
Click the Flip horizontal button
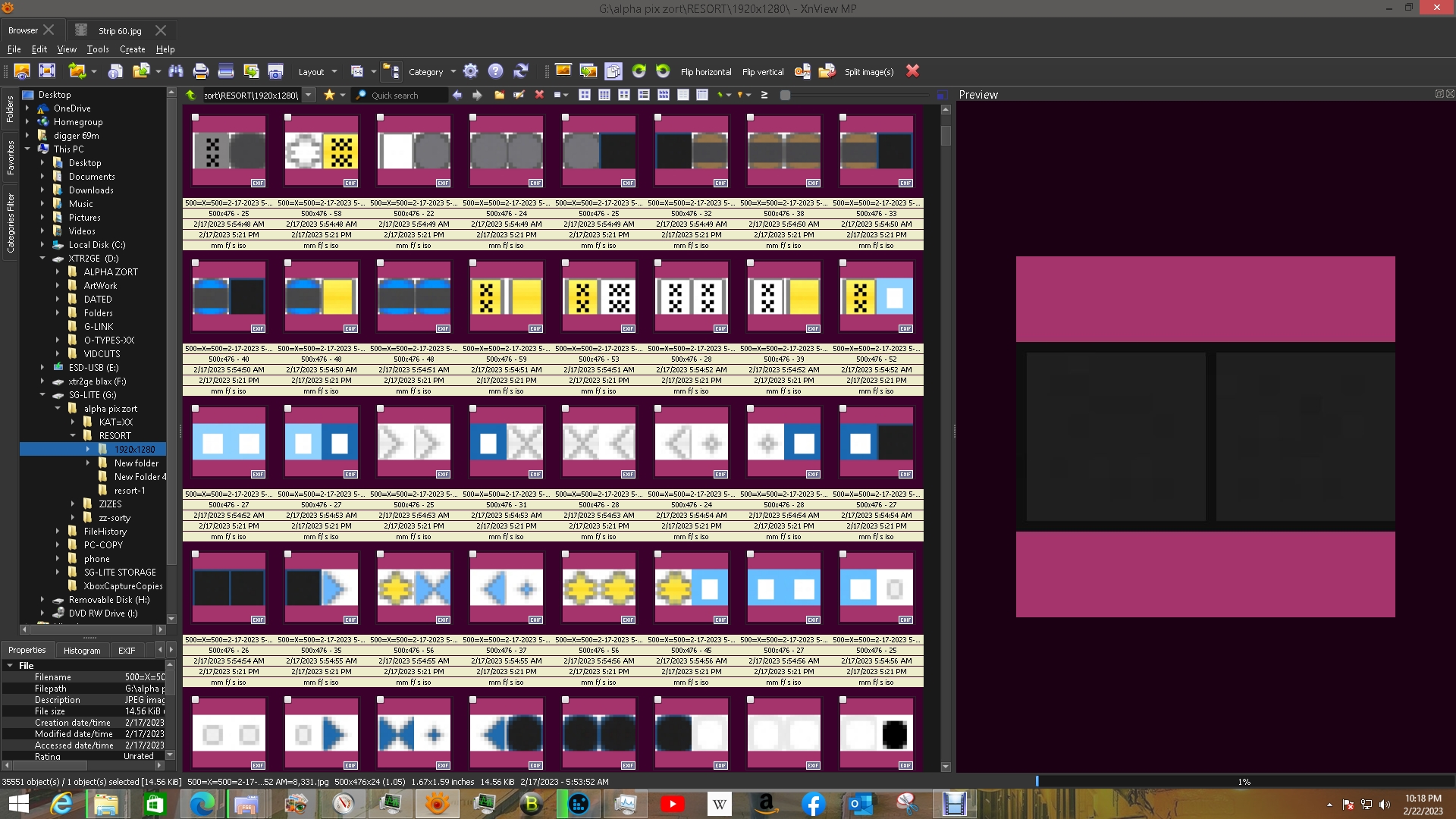point(705,72)
